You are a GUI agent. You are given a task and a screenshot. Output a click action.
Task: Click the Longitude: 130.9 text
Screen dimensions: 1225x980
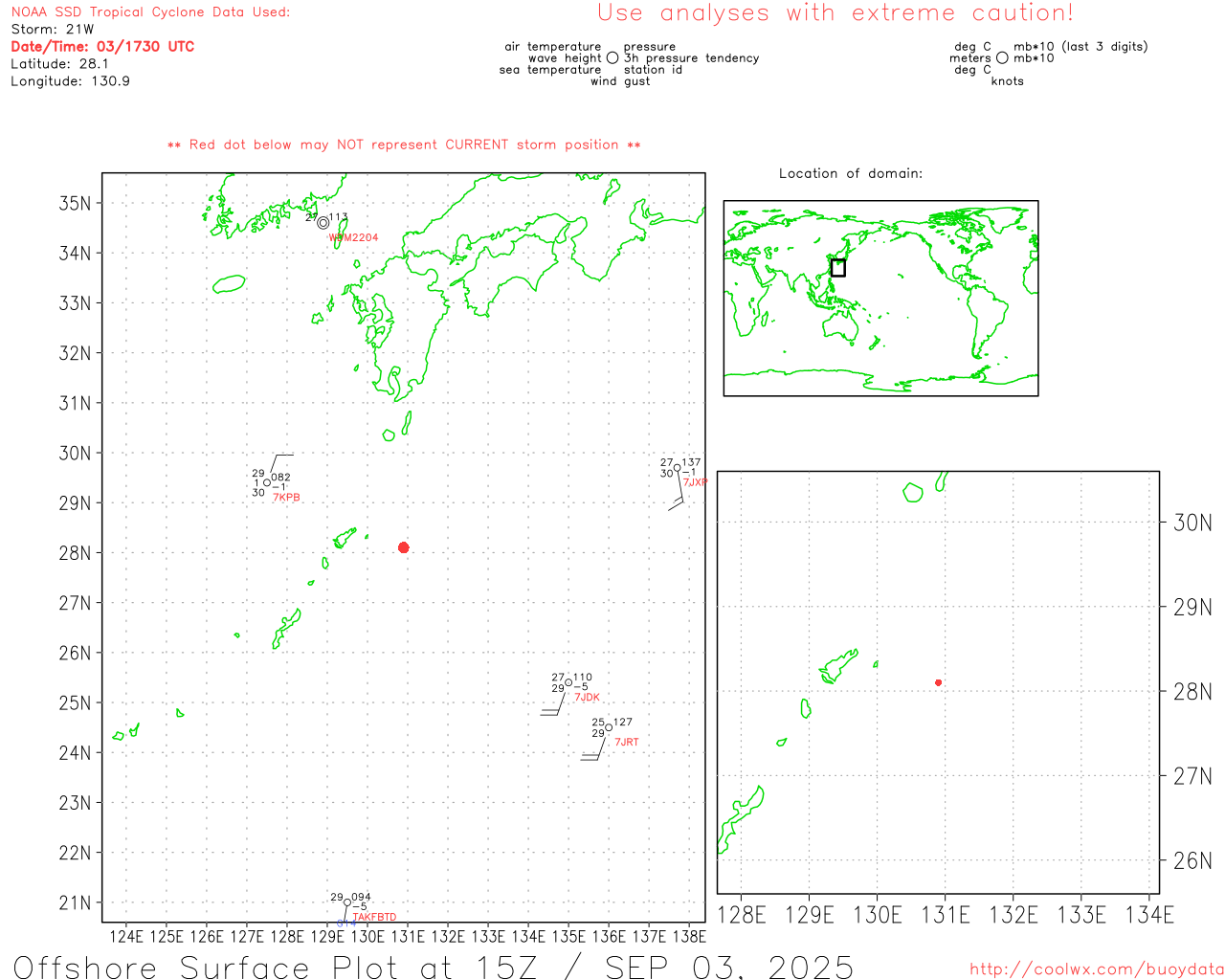(70, 81)
